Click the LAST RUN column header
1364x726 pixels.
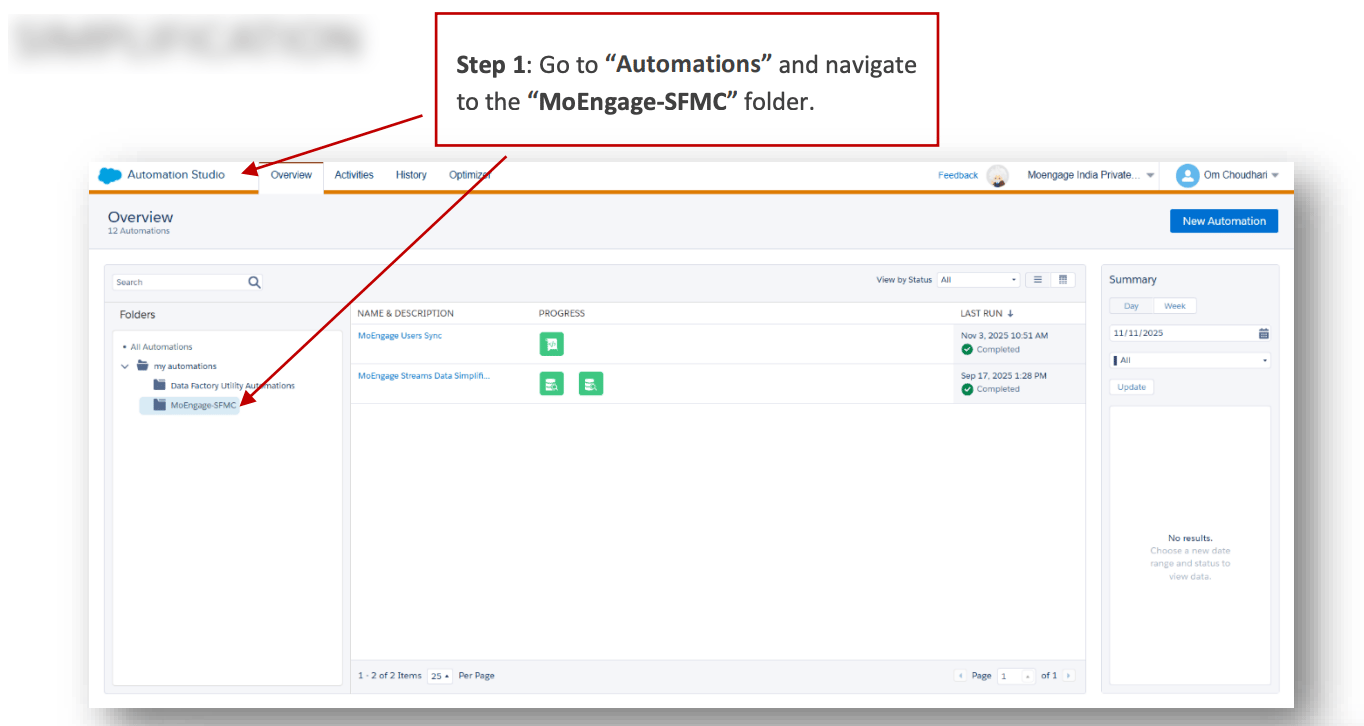pos(981,313)
